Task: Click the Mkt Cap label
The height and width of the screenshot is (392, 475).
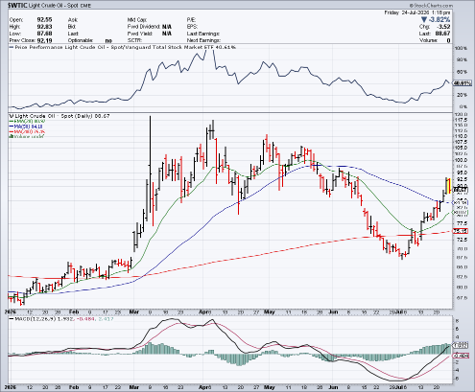Action: pyautogui.click(x=137, y=20)
